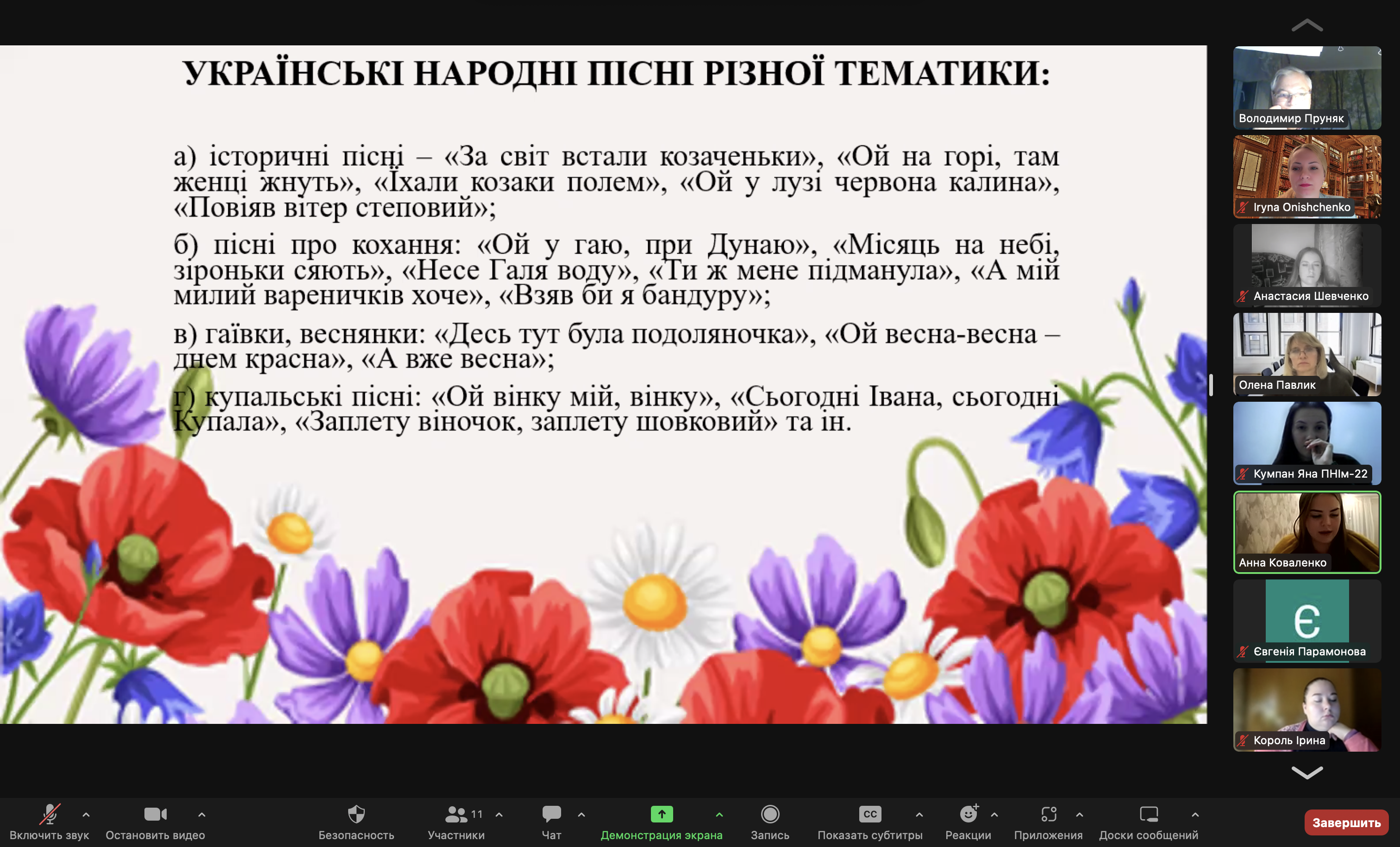1400x847 pixels.
Task: Select Король Ірина video thumbnail
Action: (1307, 710)
